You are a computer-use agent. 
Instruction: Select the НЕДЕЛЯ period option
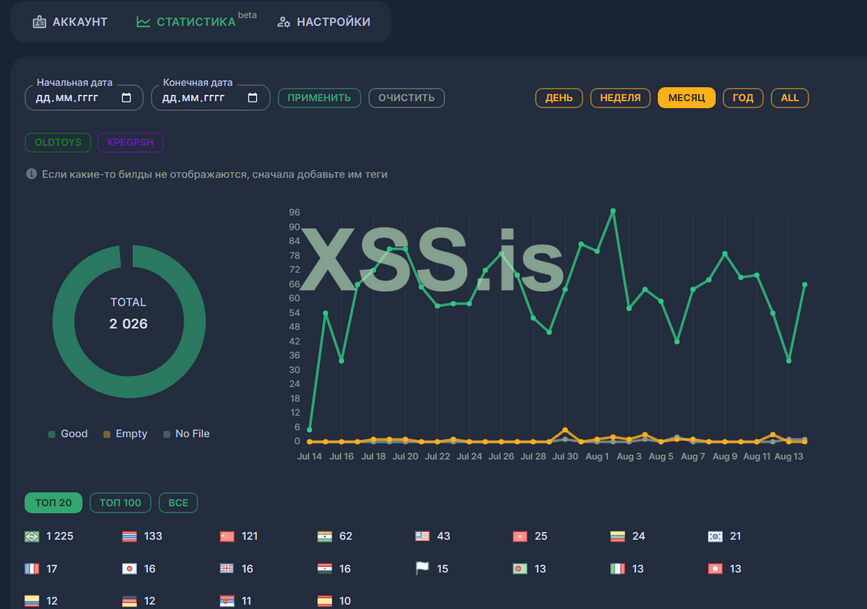(620, 98)
